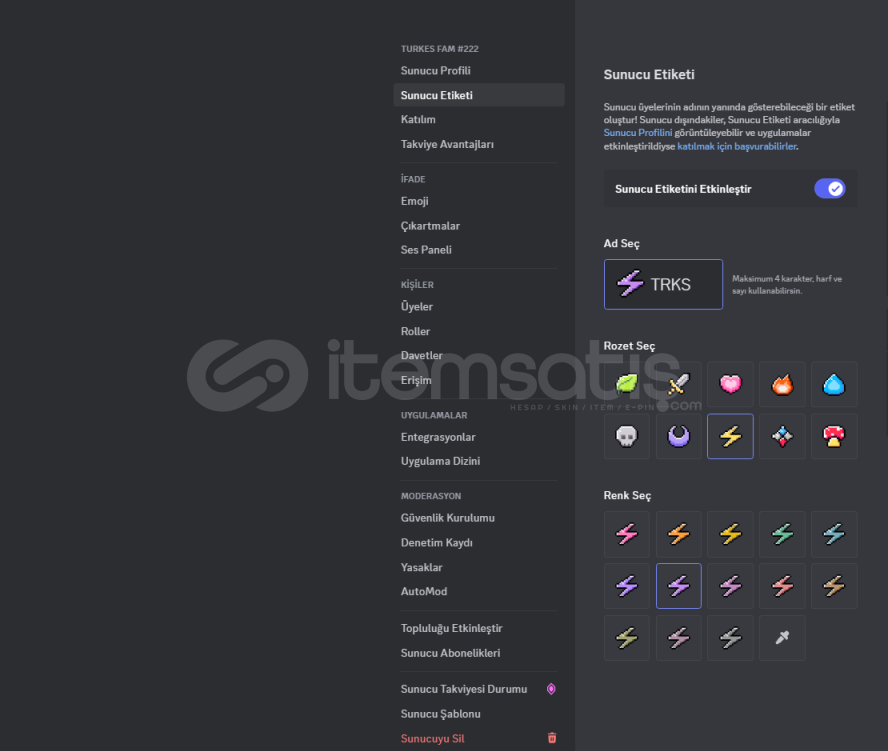Image resolution: width=888 pixels, height=751 pixels.
Task: Open the custom color eyedropper
Action: coord(782,638)
